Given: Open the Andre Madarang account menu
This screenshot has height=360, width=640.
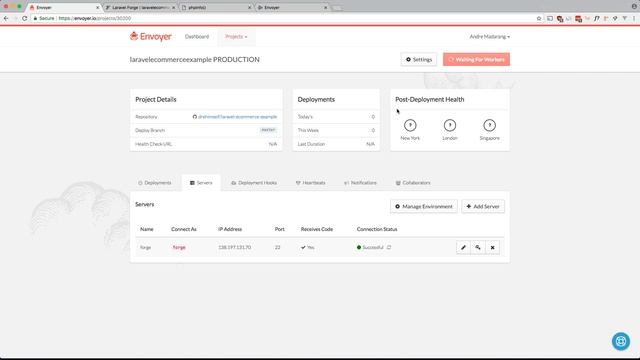Looking at the screenshot, I should tap(489, 36).
